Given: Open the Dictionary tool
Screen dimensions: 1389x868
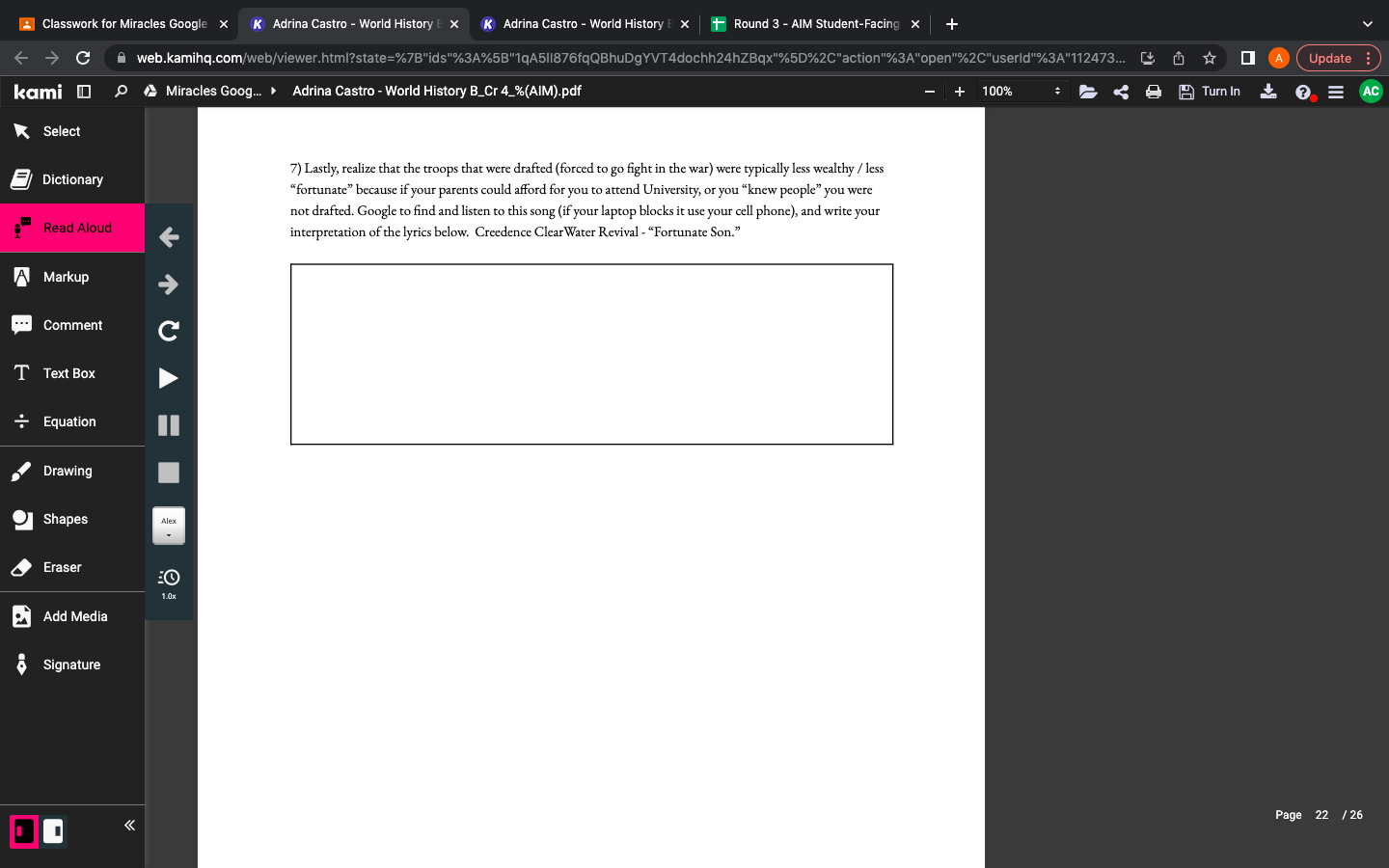Looking at the screenshot, I should click(x=72, y=179).
